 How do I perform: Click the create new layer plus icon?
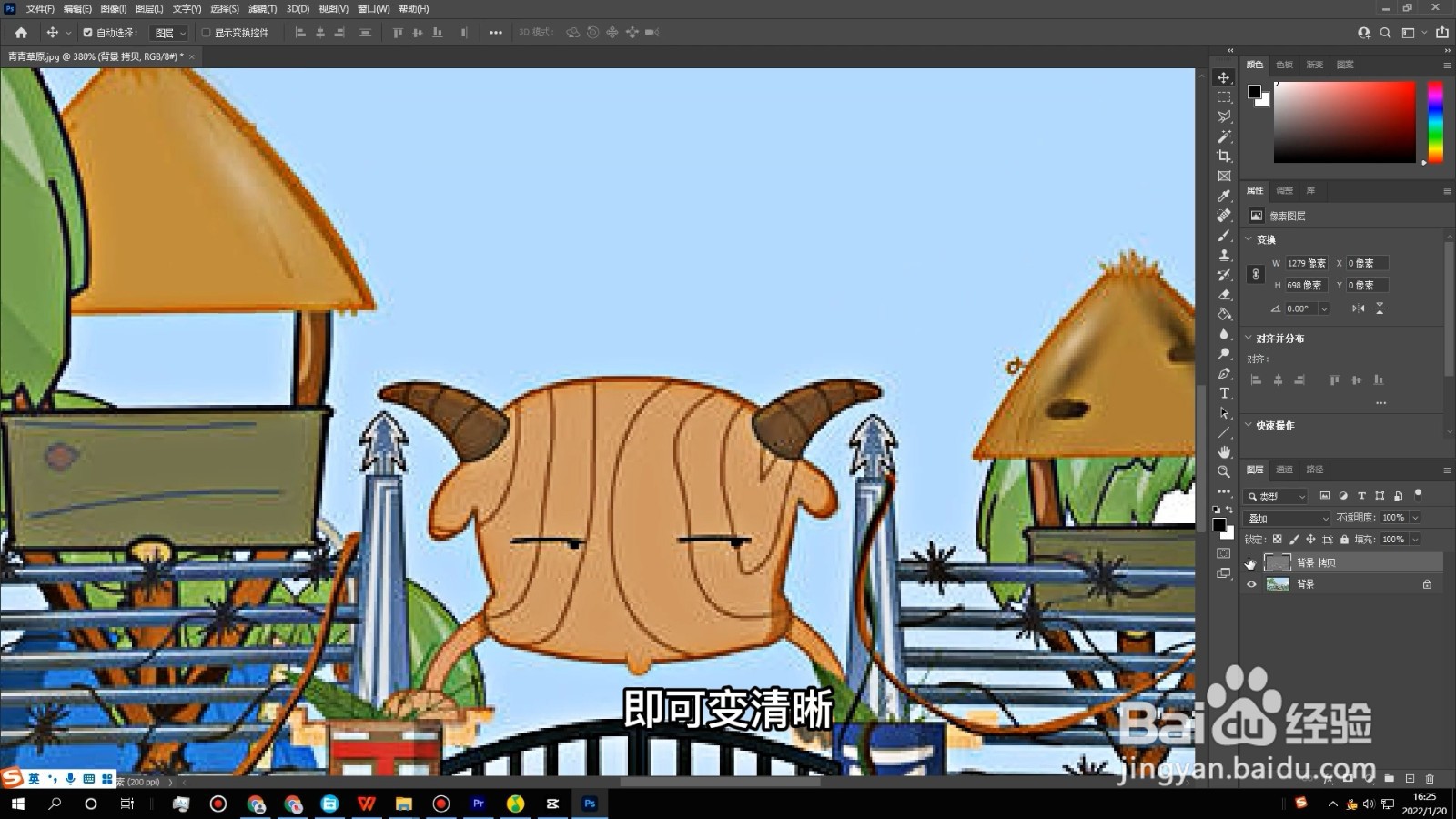[x=1410, y=779]
